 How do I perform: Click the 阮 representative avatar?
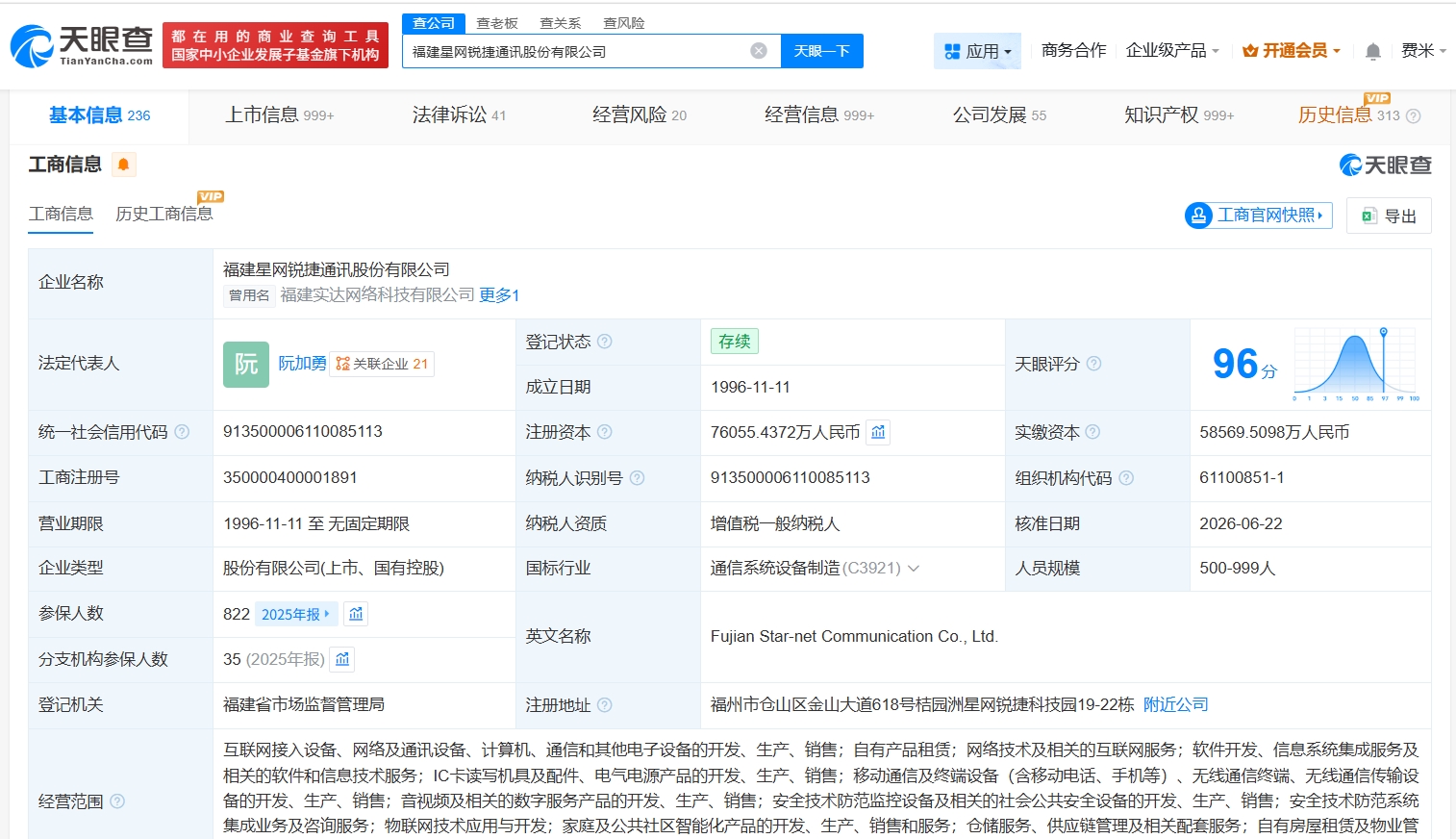(246, 364)
